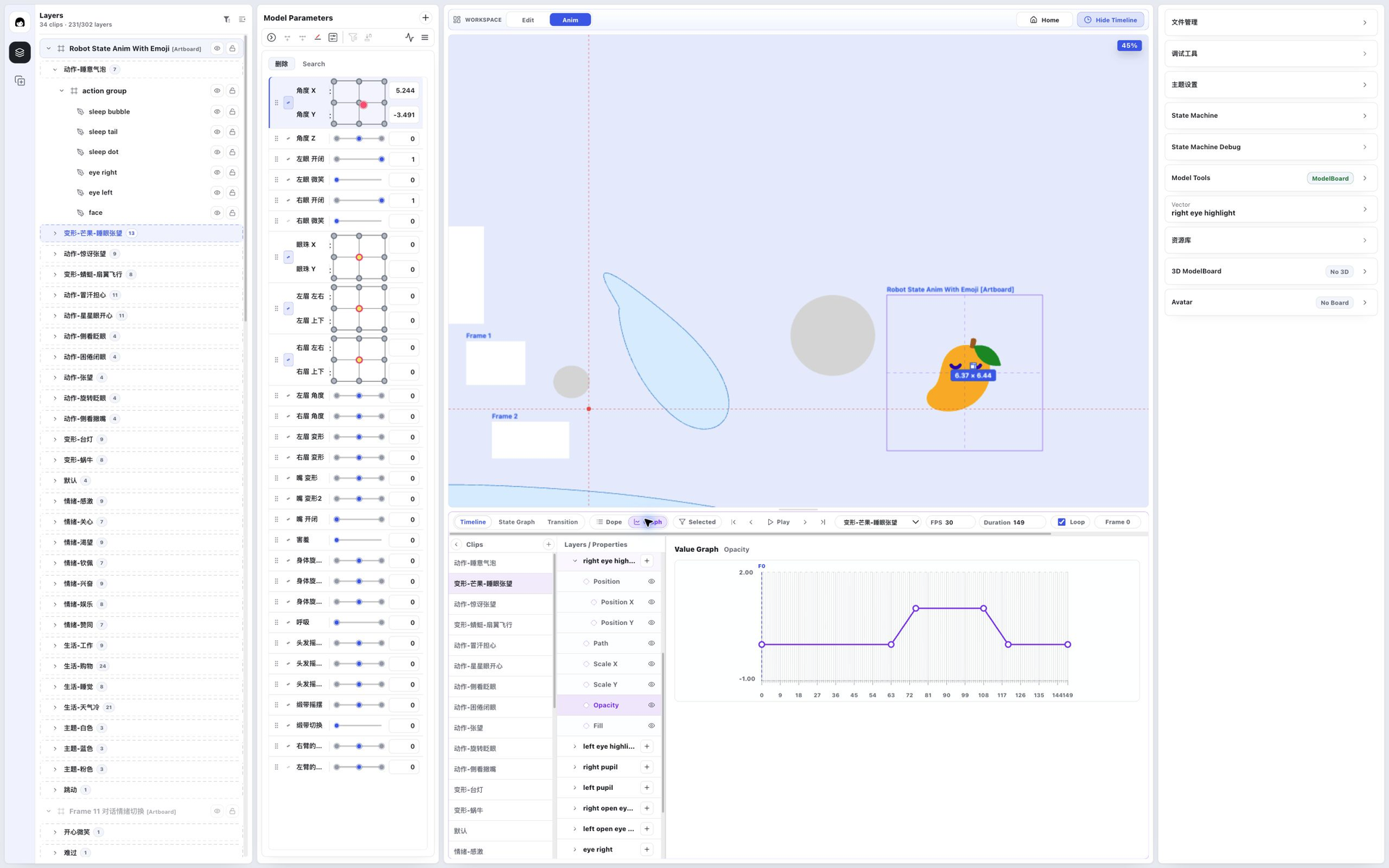
Task: Expand the 变形-芒果-睡眼张望 layer group
Action: (x=55, y=234)
